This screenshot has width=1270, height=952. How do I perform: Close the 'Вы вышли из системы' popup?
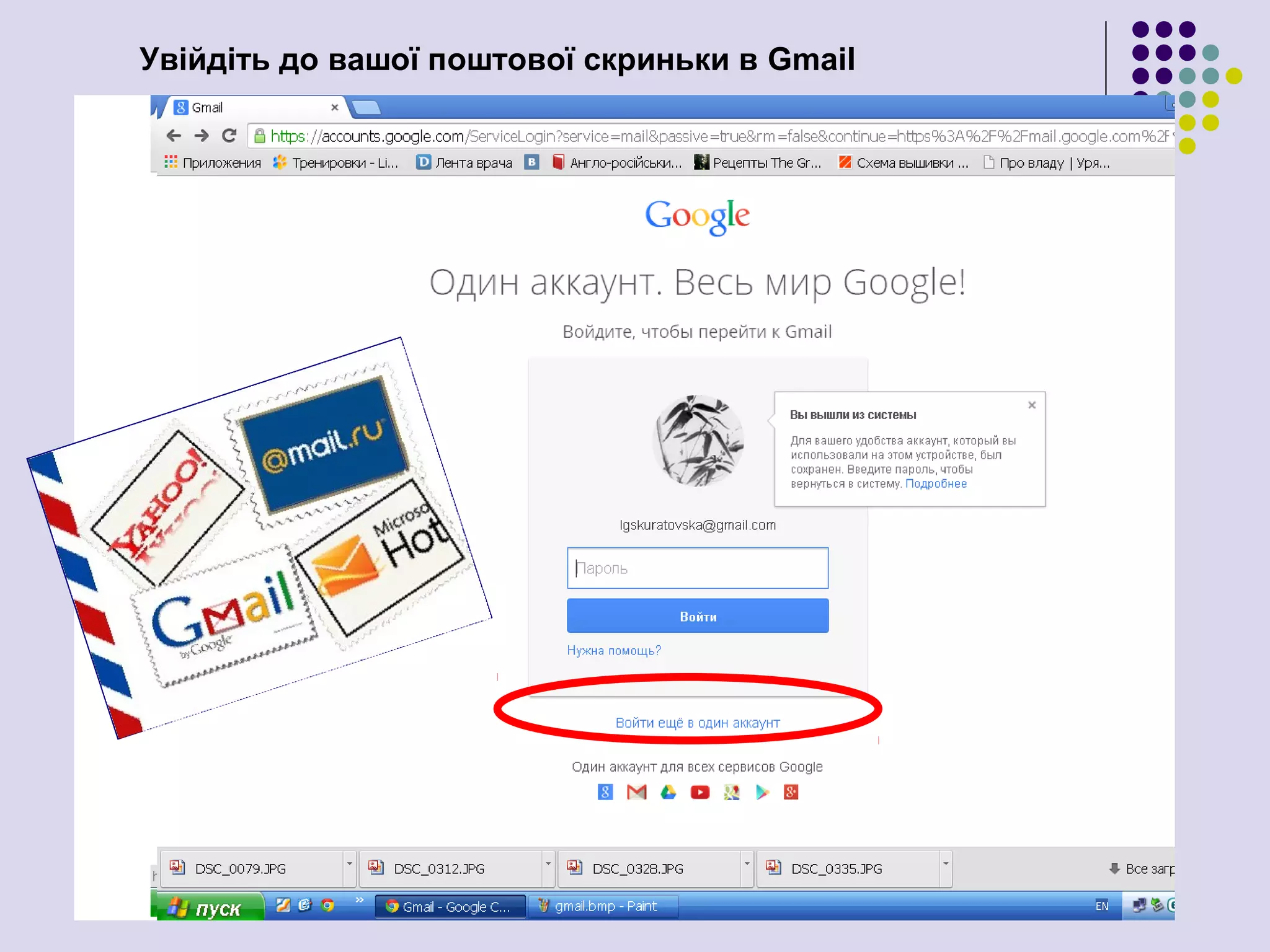(1032, 405)
